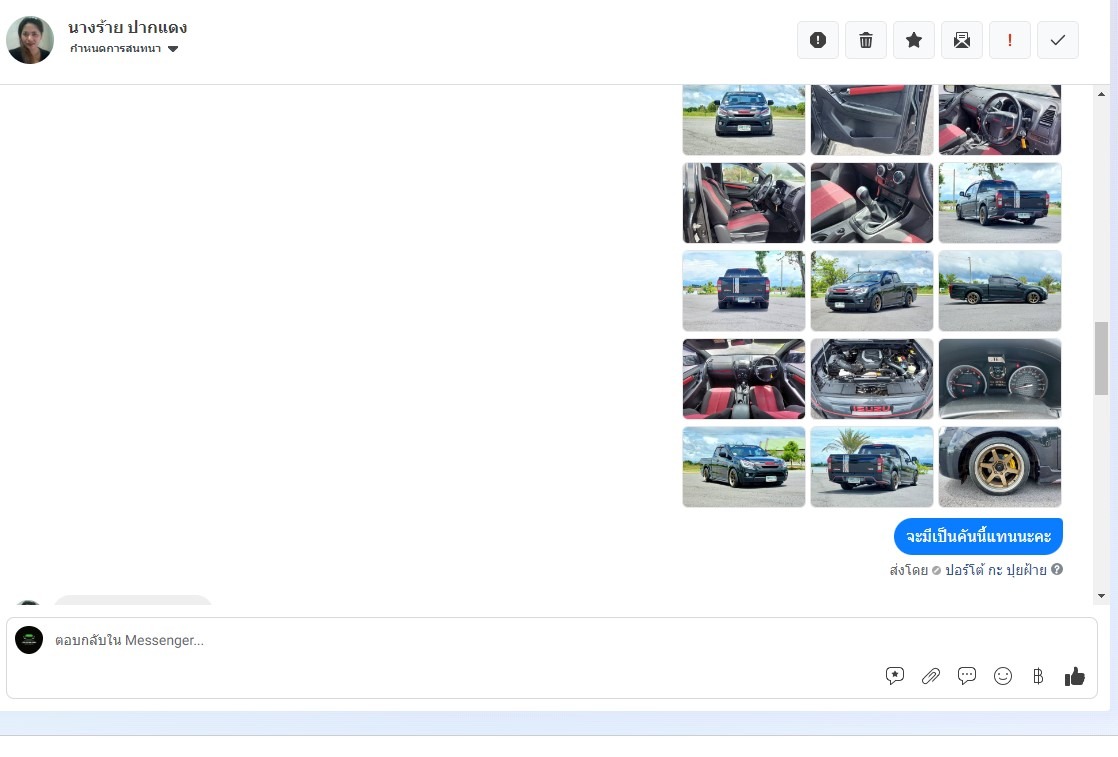Open instrument gauge cluster photo
The height and width of the screenshot is (757, 1118).
click(x=1000, y=378)
